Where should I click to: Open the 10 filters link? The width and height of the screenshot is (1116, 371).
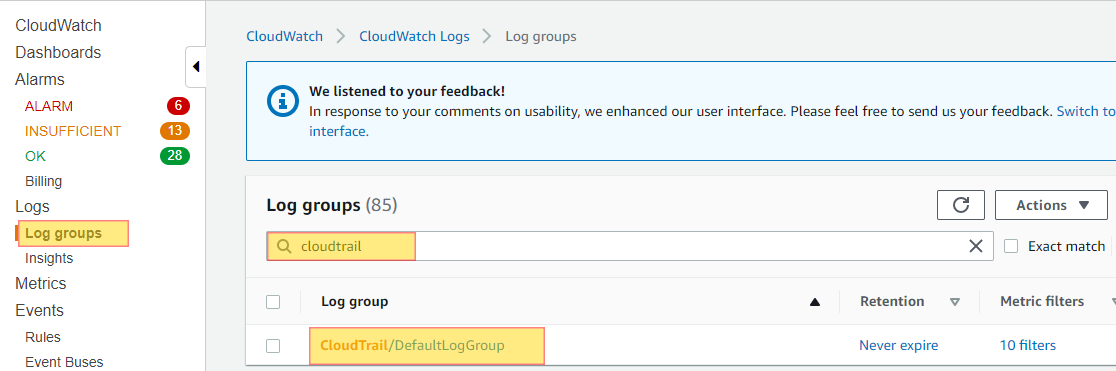point(1028,345)
